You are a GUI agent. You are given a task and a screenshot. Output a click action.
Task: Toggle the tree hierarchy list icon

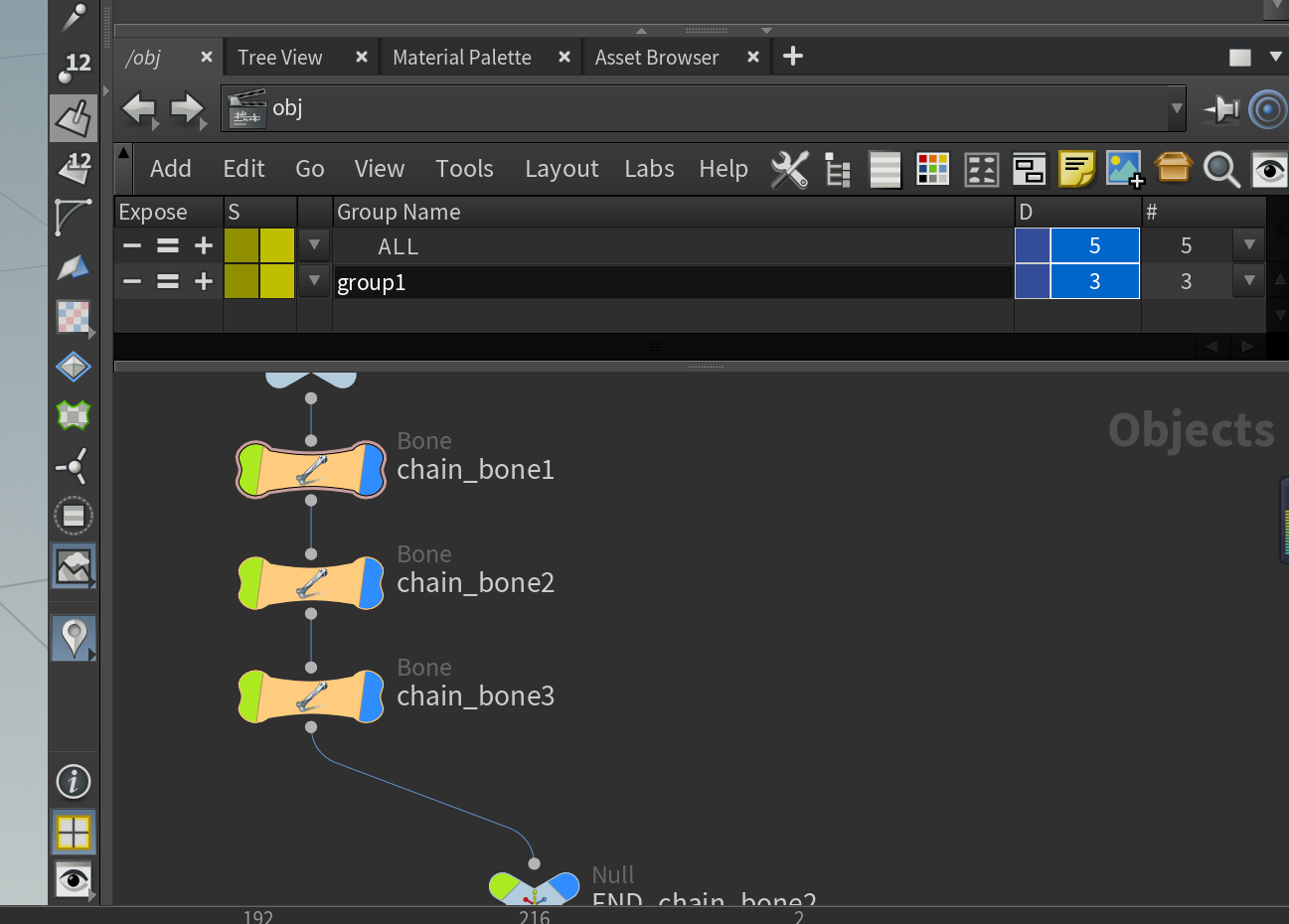(x=838, y=170)
